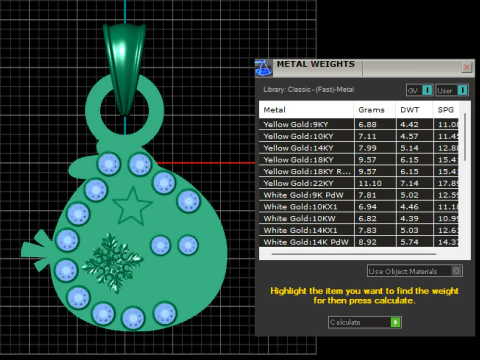Click the Calculate button

tap(365, 322)
